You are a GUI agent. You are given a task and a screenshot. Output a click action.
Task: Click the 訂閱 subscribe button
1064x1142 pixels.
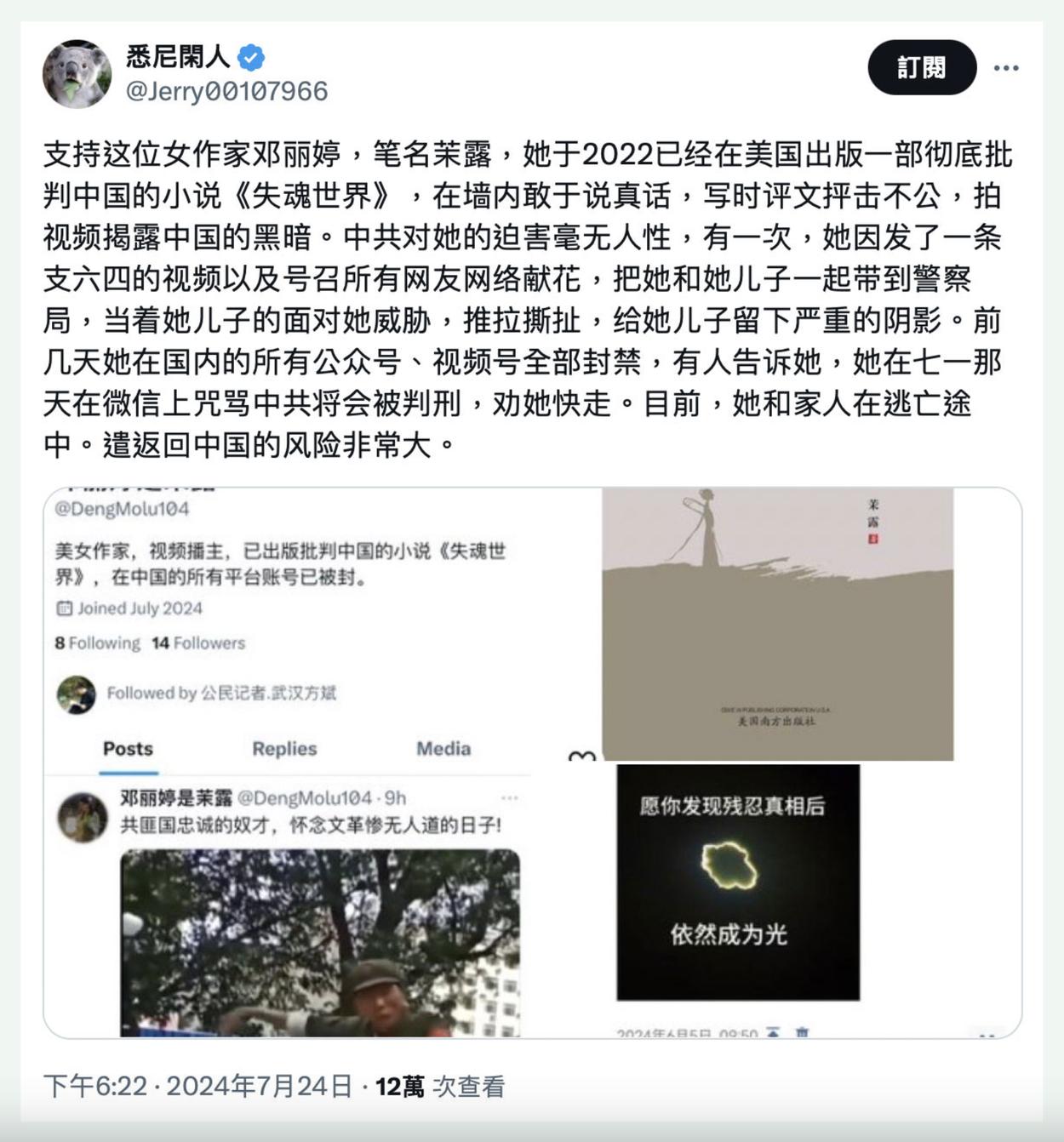coord(922,67)
